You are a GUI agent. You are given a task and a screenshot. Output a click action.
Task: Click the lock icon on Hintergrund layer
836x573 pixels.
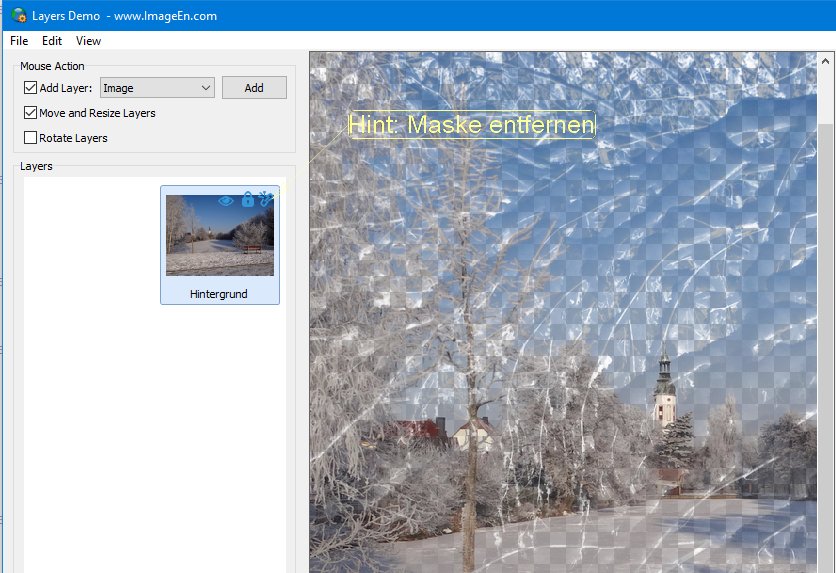[x=247, y=199]
